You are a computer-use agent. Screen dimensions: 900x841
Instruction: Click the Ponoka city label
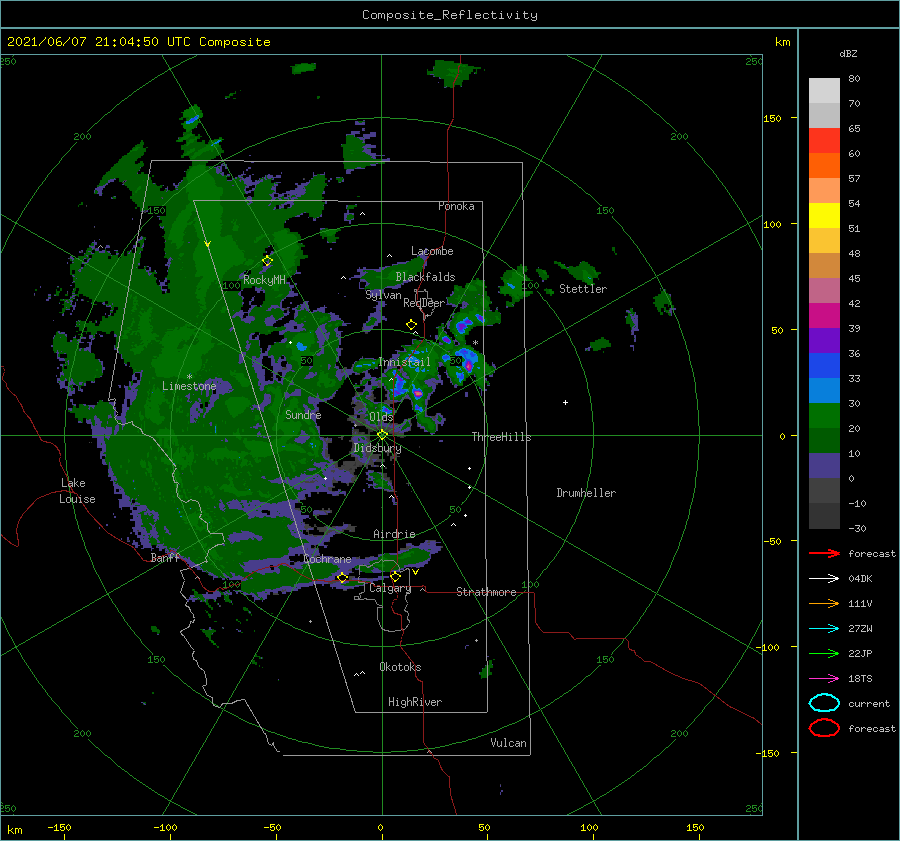(x=456, y=206)
